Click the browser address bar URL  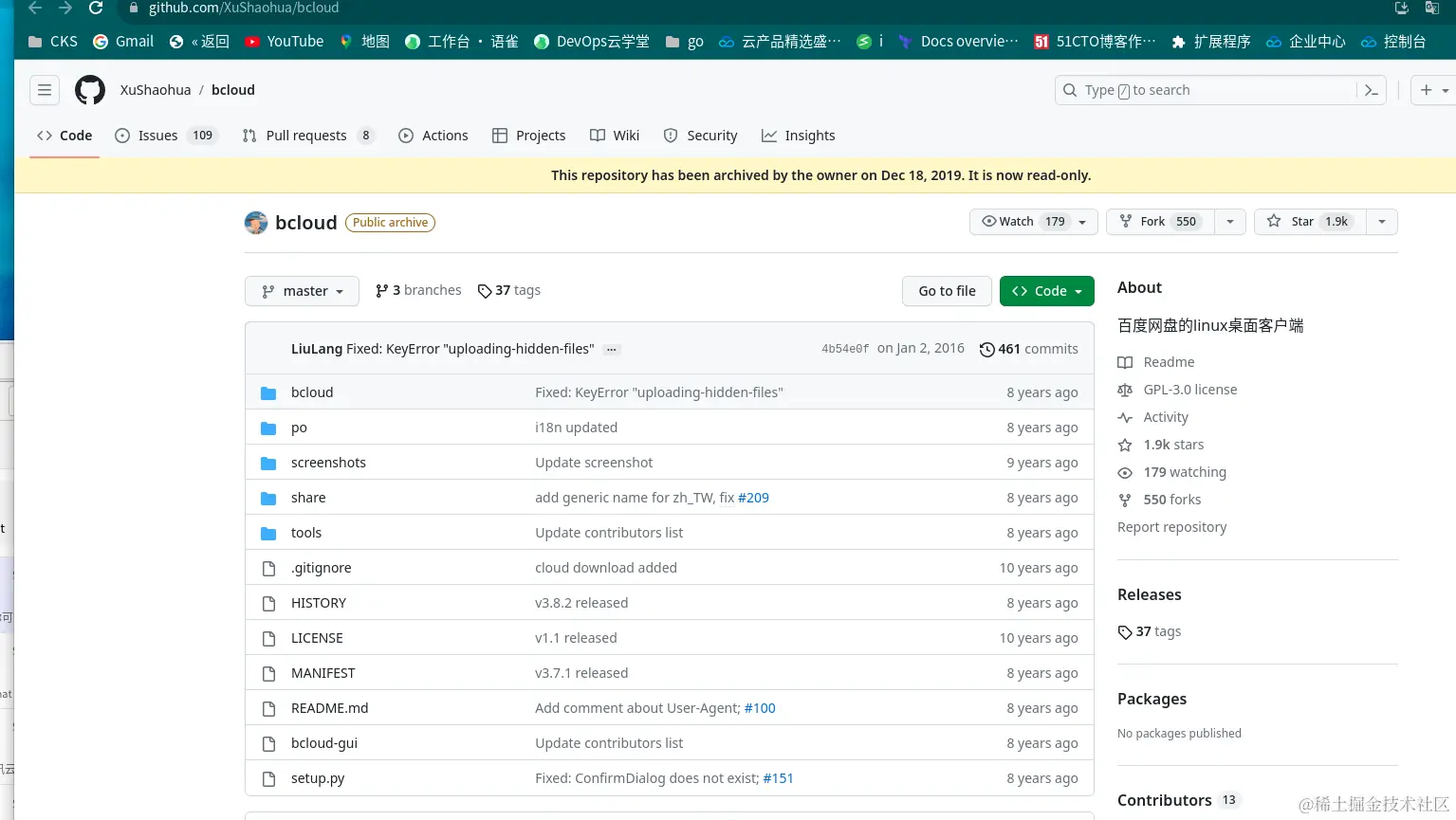(244, 8)
